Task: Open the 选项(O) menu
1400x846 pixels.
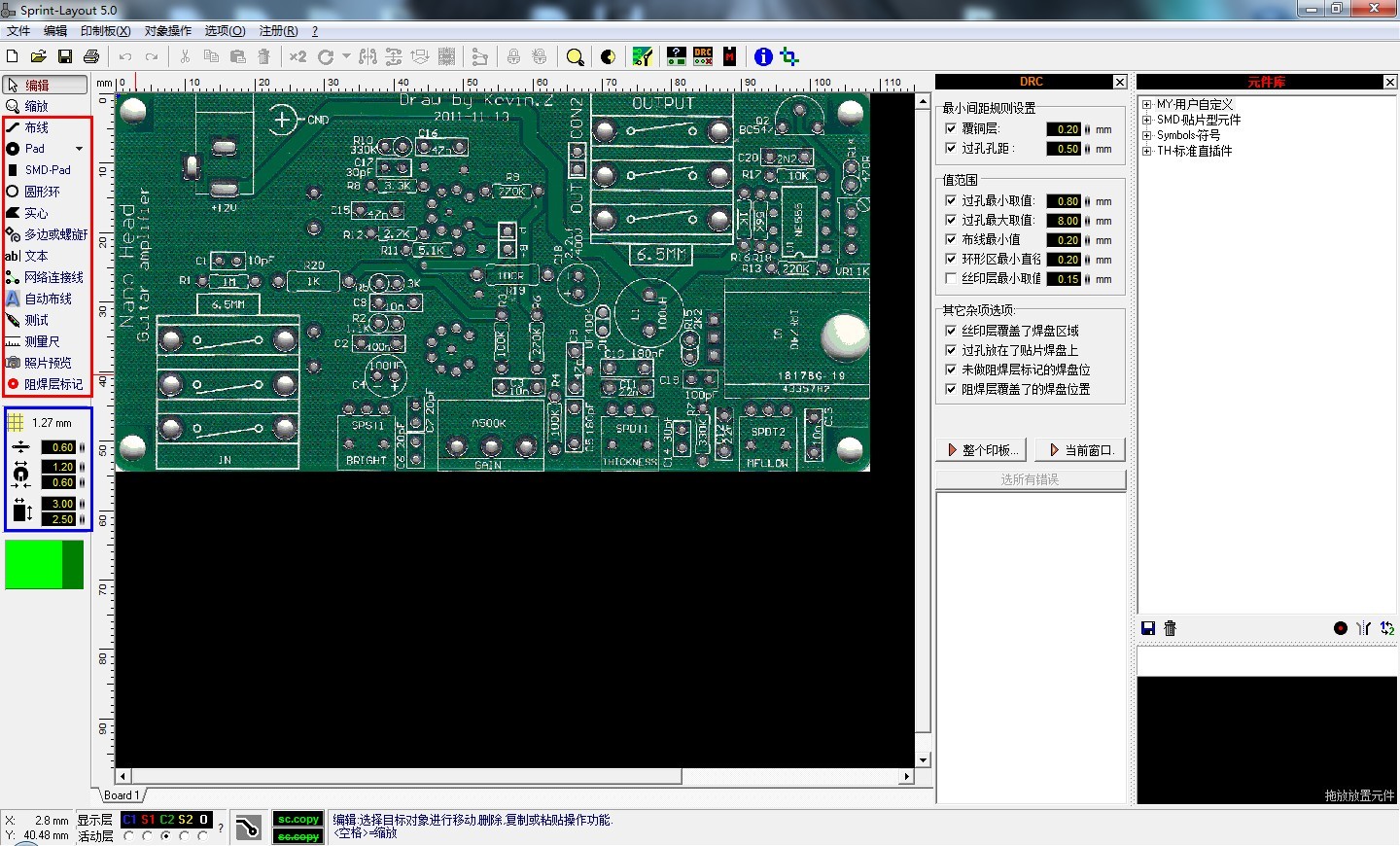Action: tap(225, 31)
